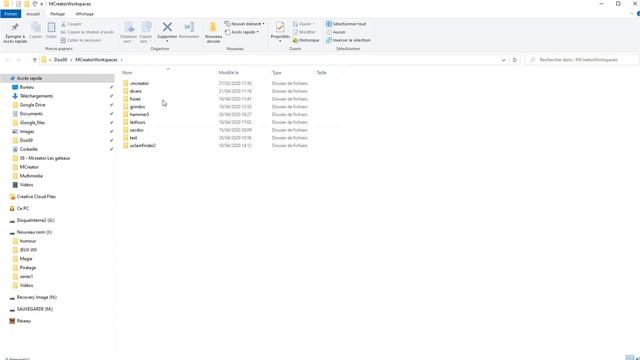Open Creative Cloud Files in the sidebar

pos(36,196)
